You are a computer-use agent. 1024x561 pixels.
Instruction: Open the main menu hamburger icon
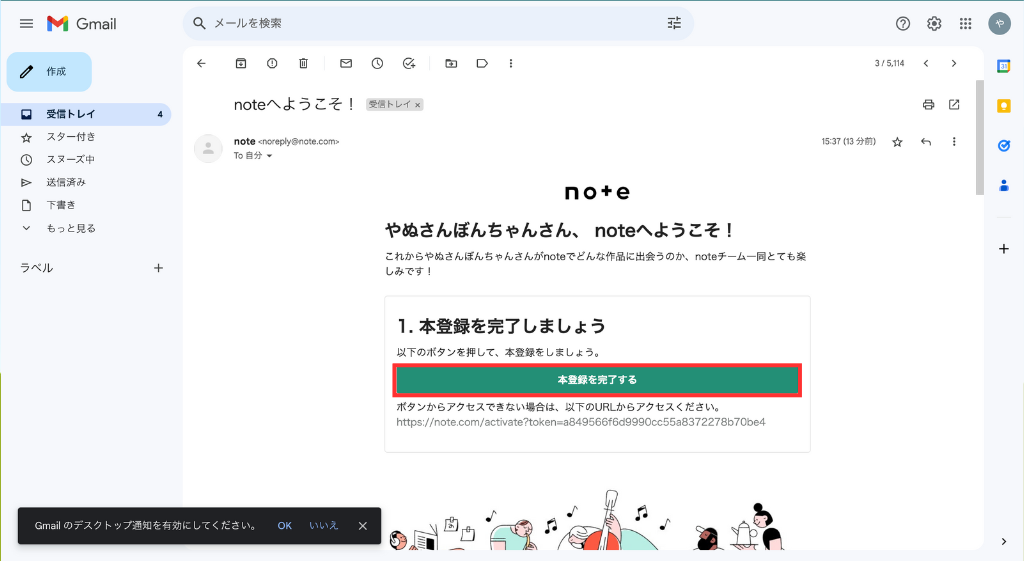coord(26,24)
